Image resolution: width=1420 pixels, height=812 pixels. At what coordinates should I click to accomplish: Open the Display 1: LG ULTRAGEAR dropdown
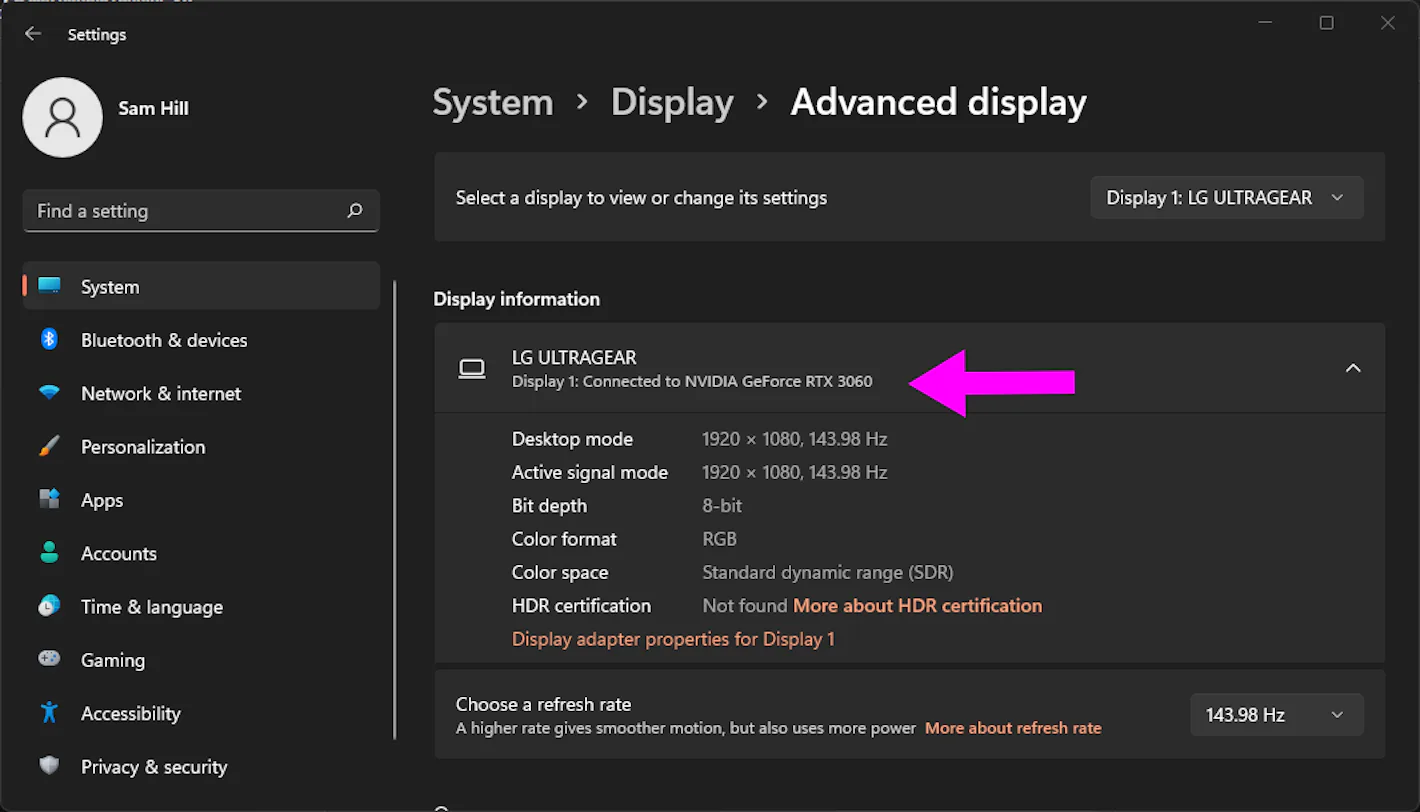pos(1227,198)
